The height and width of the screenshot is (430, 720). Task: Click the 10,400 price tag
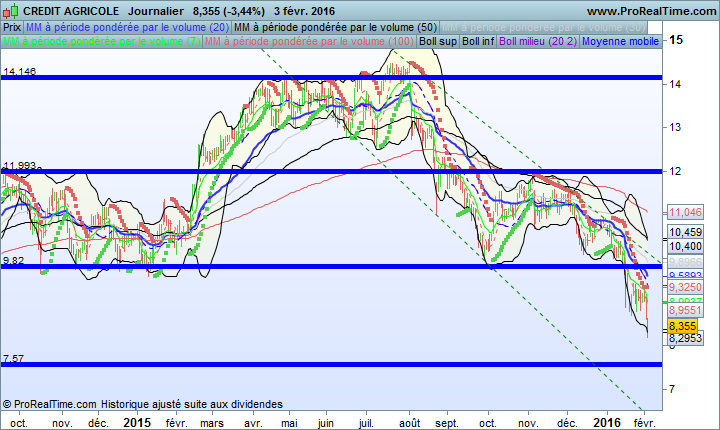[685, 247]
